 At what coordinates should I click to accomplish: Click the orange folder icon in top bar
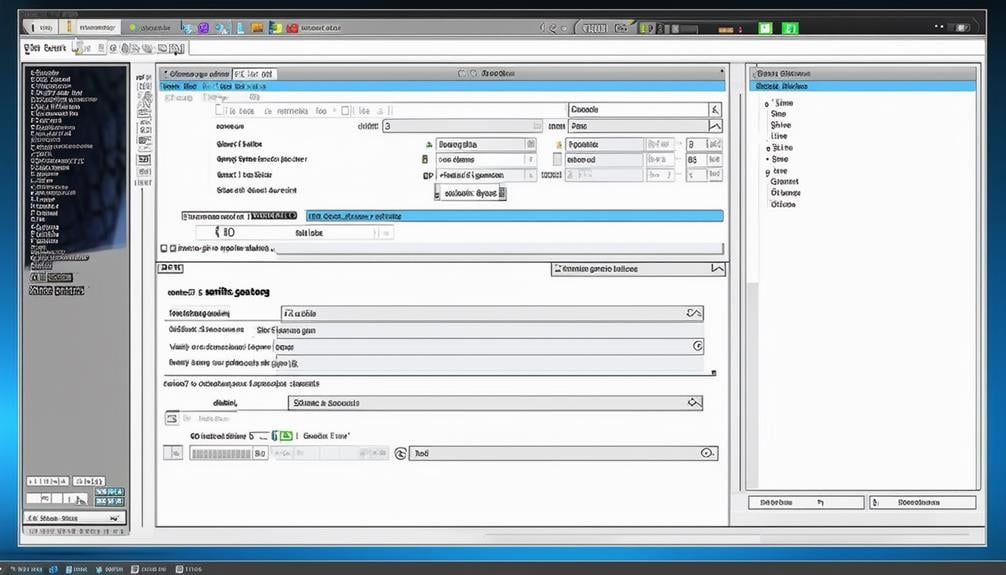[x=257, y=28]
